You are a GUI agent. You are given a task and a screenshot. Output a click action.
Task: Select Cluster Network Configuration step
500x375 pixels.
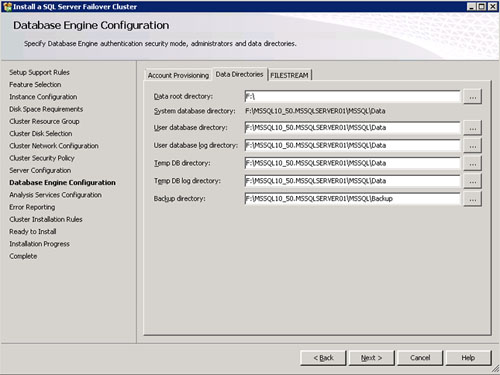(54, 146)
